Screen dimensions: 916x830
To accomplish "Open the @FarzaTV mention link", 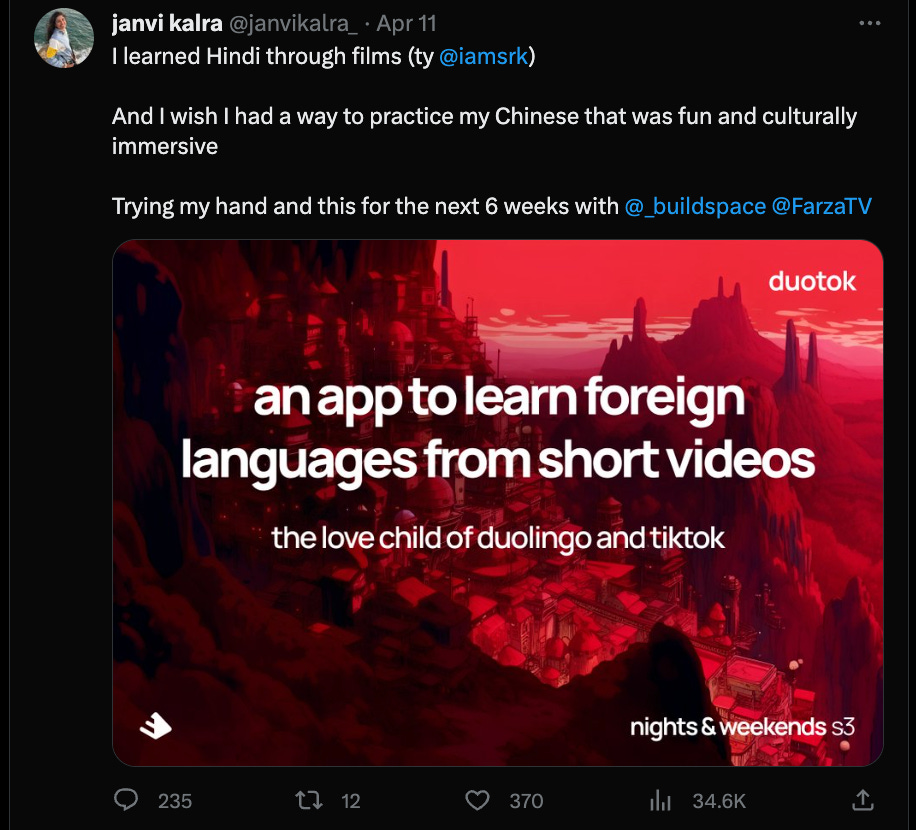I will 821,206.
